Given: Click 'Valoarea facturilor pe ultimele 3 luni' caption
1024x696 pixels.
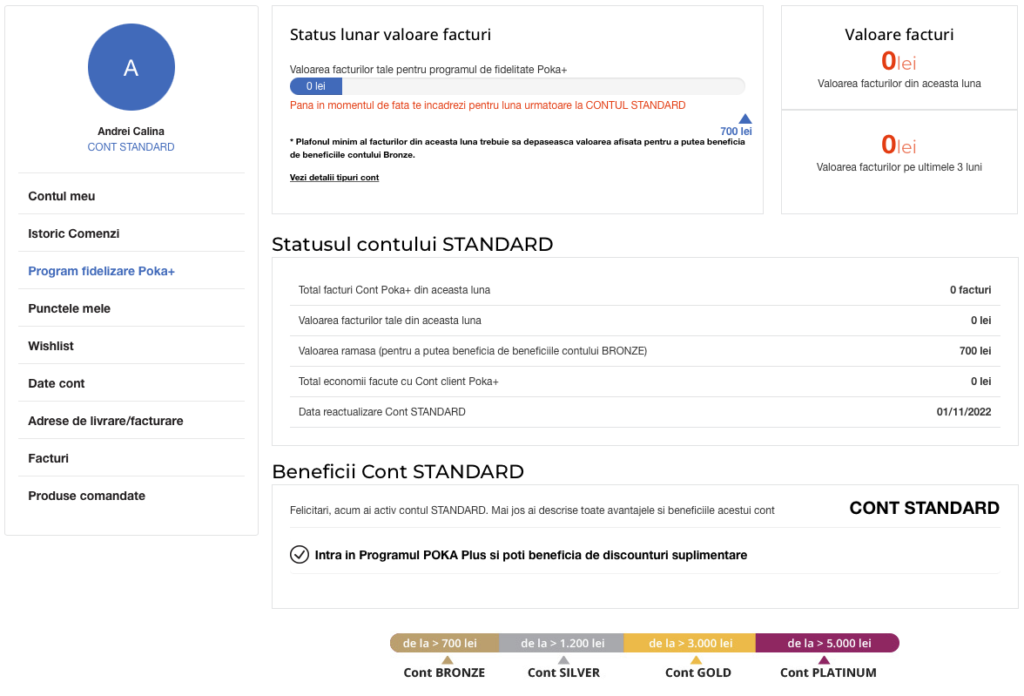Looking at the screenshot, I should coord(899,167).
